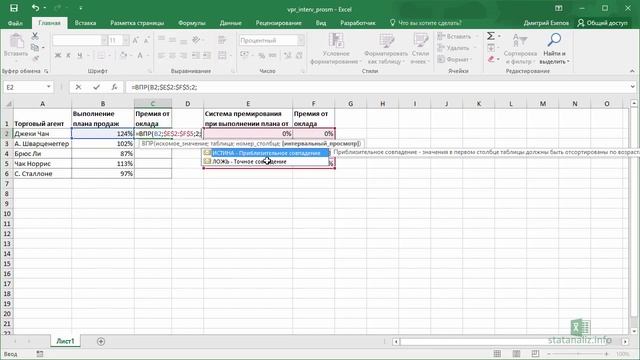Expand the formula bar
Image resolution: width=640 pixels, height=360 pixels.
632,87
